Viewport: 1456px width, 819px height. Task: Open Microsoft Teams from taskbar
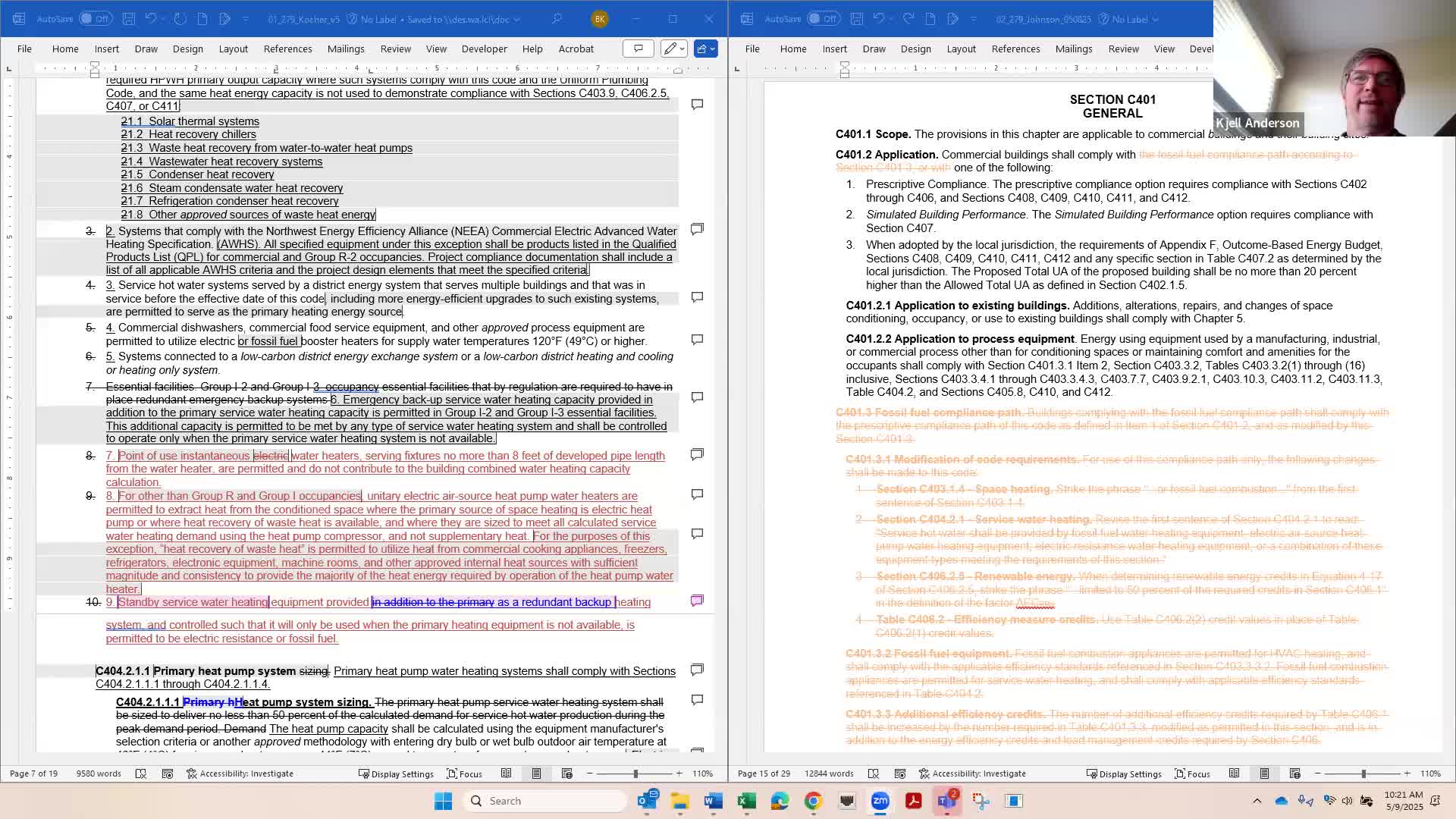pyautogui.click(x=946, y=801)
